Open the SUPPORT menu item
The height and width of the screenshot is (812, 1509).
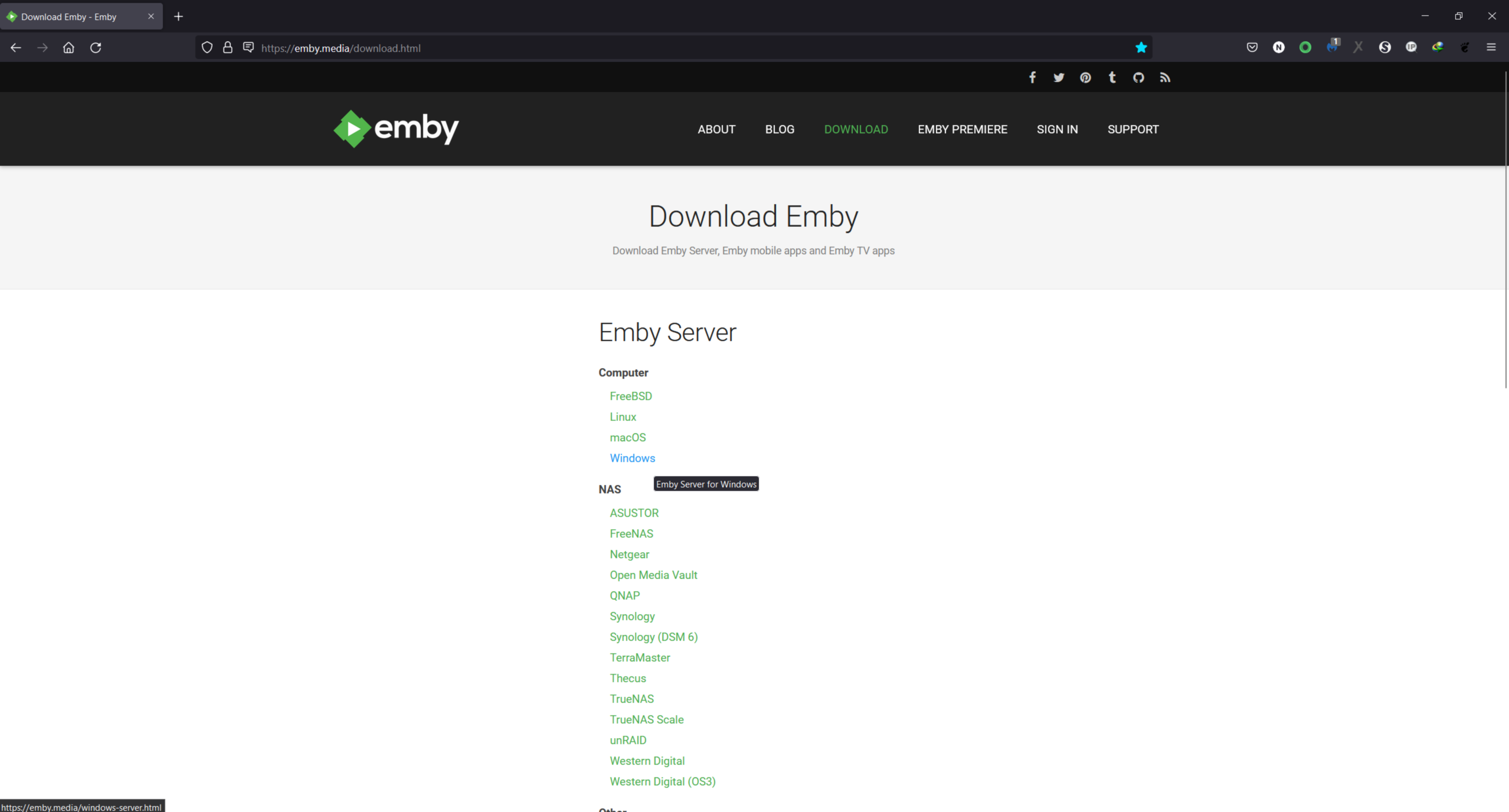tap(1132, 130)
